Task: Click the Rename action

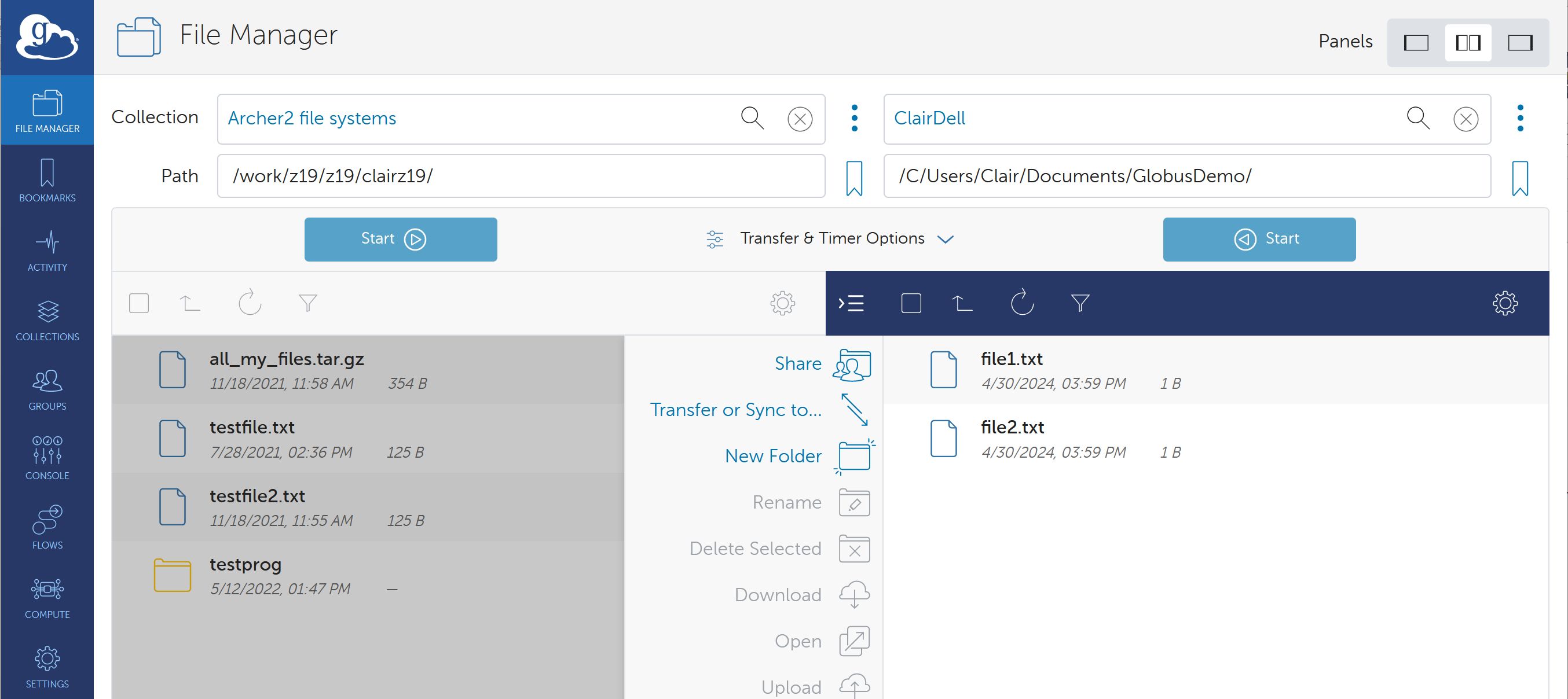Action: 811,503
